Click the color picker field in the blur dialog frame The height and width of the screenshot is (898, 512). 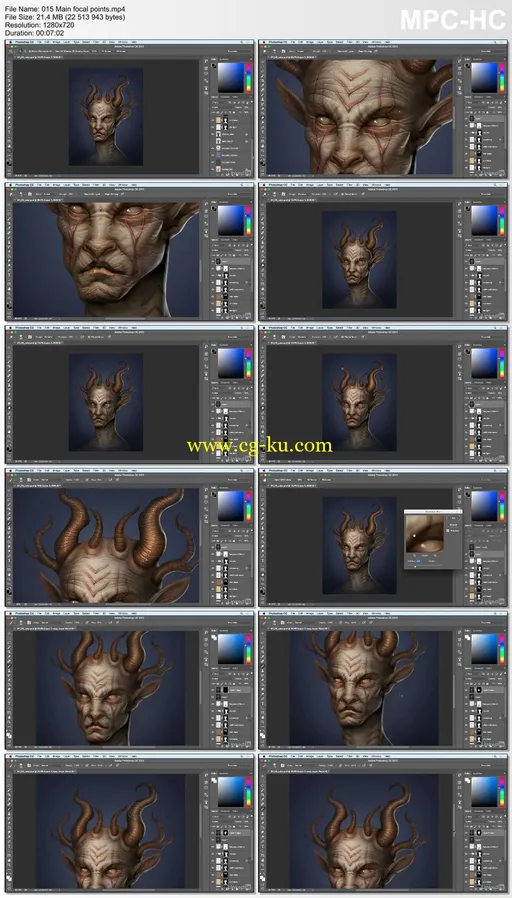[485, 506]
